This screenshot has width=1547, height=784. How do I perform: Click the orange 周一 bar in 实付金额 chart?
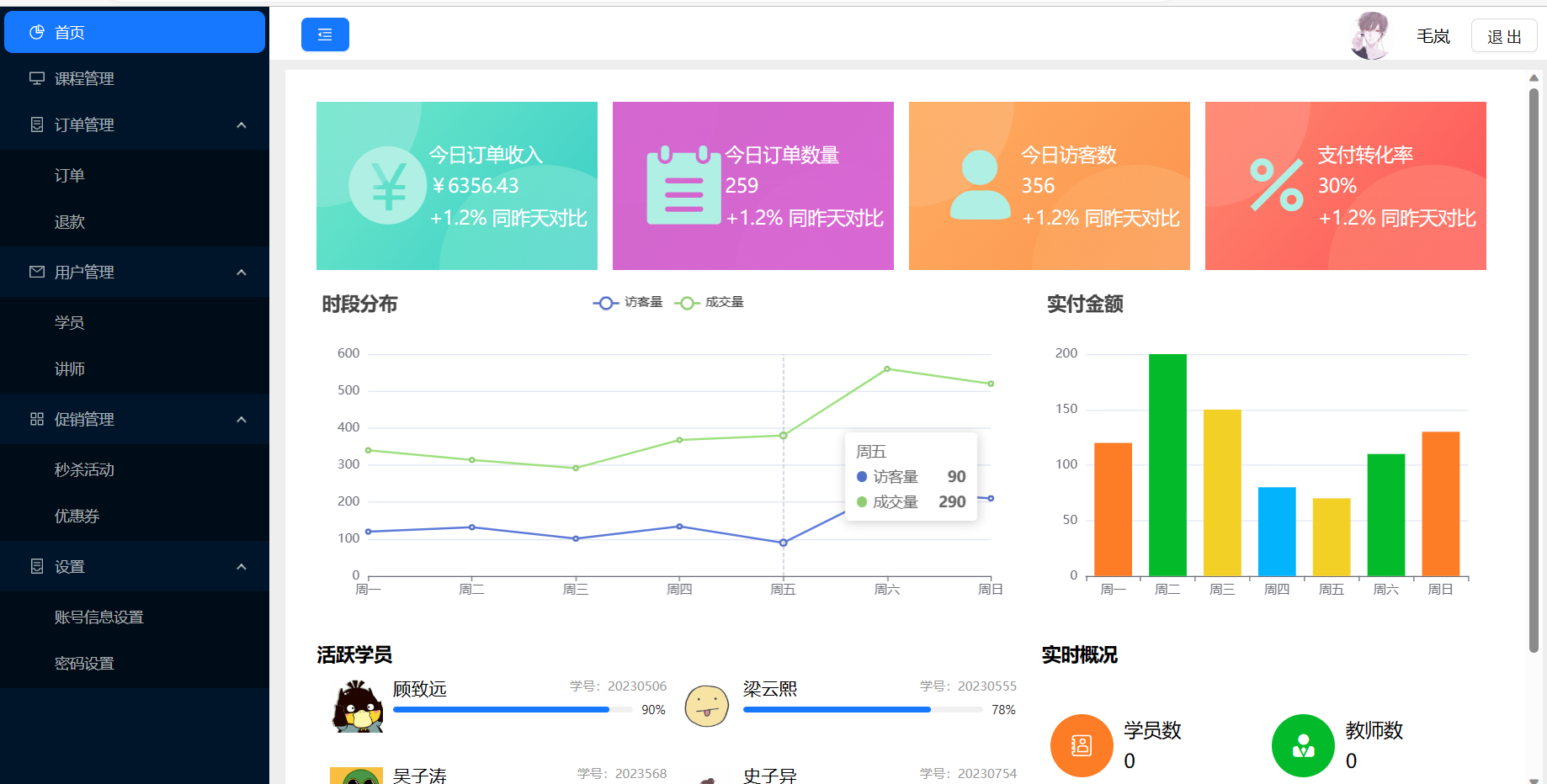[x=1113, y=510]
